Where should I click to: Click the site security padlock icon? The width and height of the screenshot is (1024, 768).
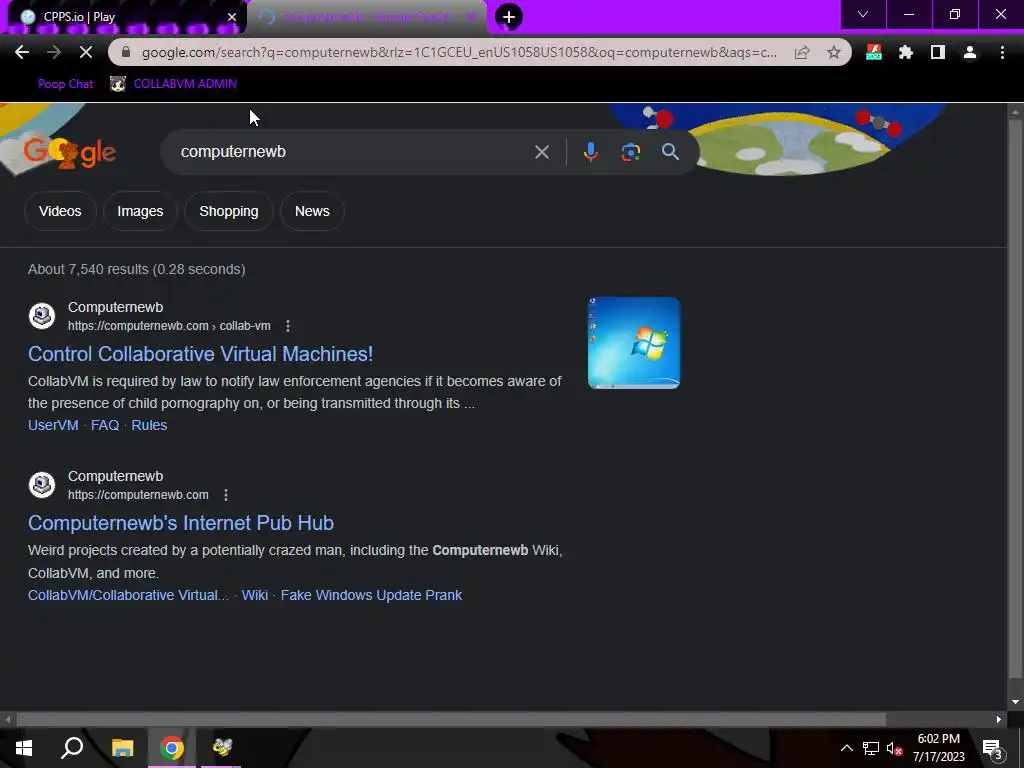point(126,52)
